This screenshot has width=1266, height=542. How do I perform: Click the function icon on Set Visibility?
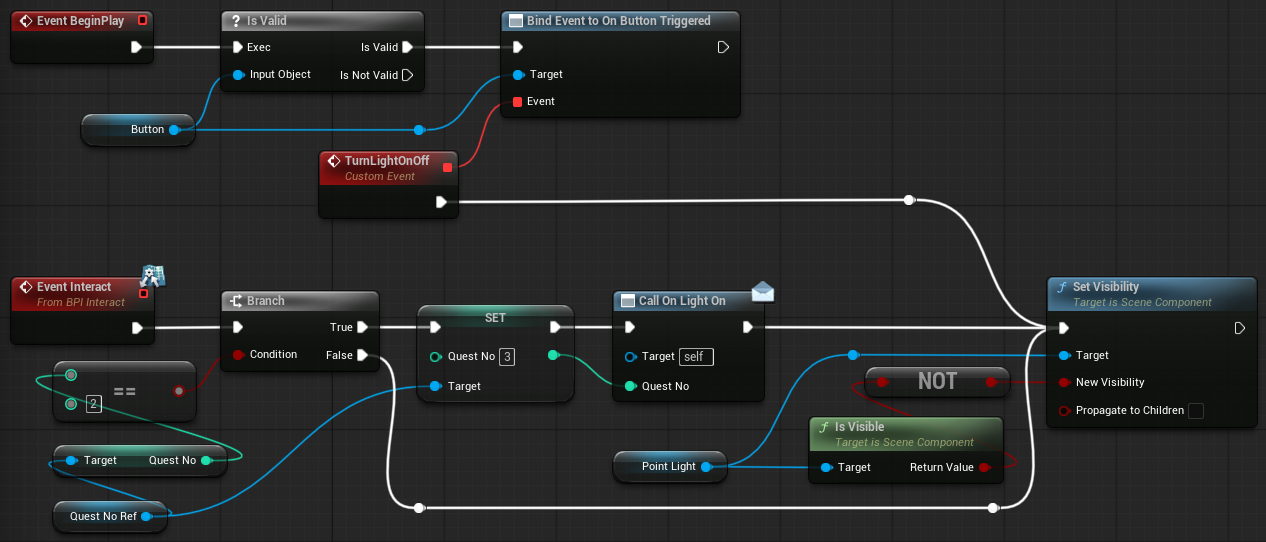pyautogui.click(x=1062, y=287)
